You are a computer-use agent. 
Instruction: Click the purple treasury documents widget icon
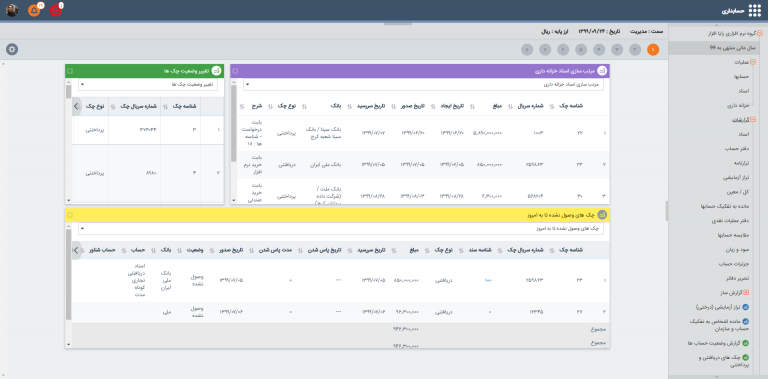602,71
